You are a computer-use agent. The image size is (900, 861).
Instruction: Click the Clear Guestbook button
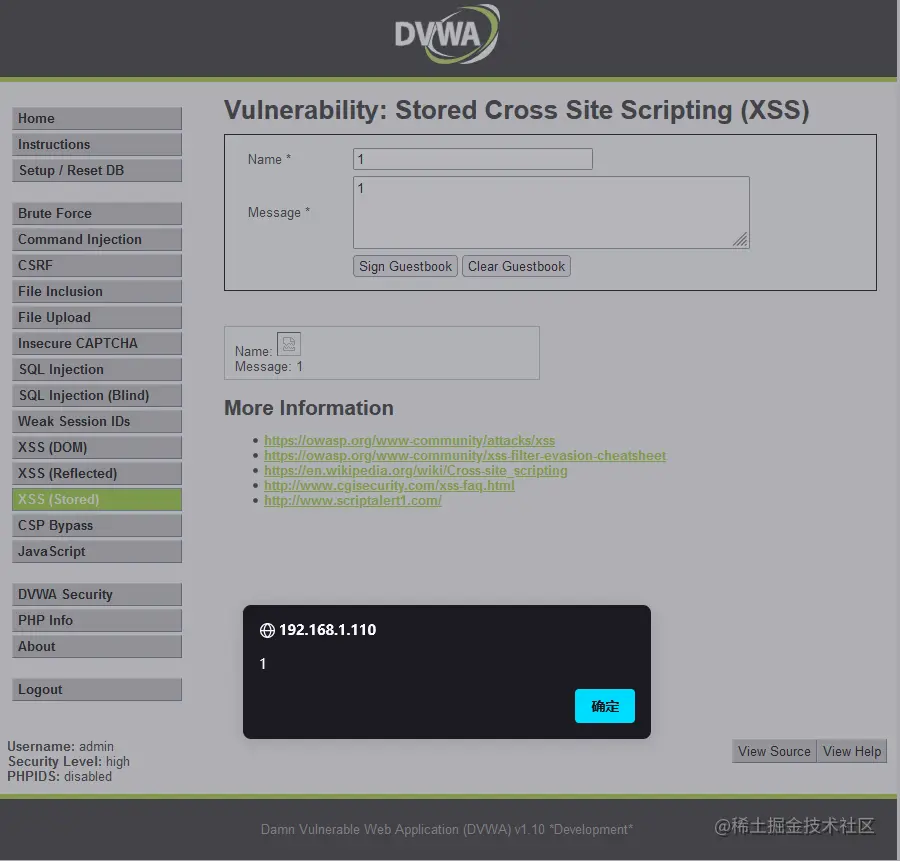click(516, 266)
